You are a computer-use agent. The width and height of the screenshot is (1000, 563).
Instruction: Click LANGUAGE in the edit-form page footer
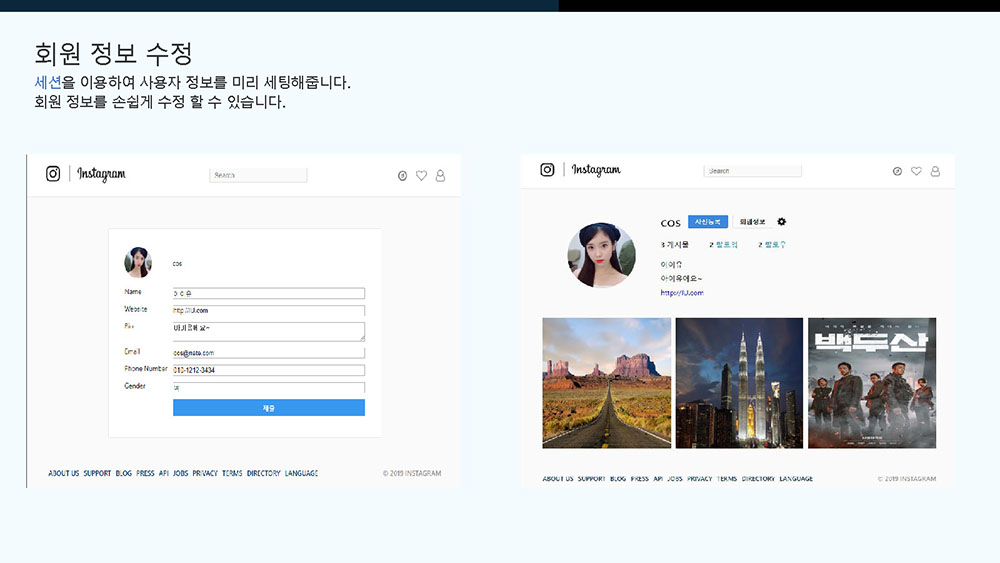click(x=301, y=473)
